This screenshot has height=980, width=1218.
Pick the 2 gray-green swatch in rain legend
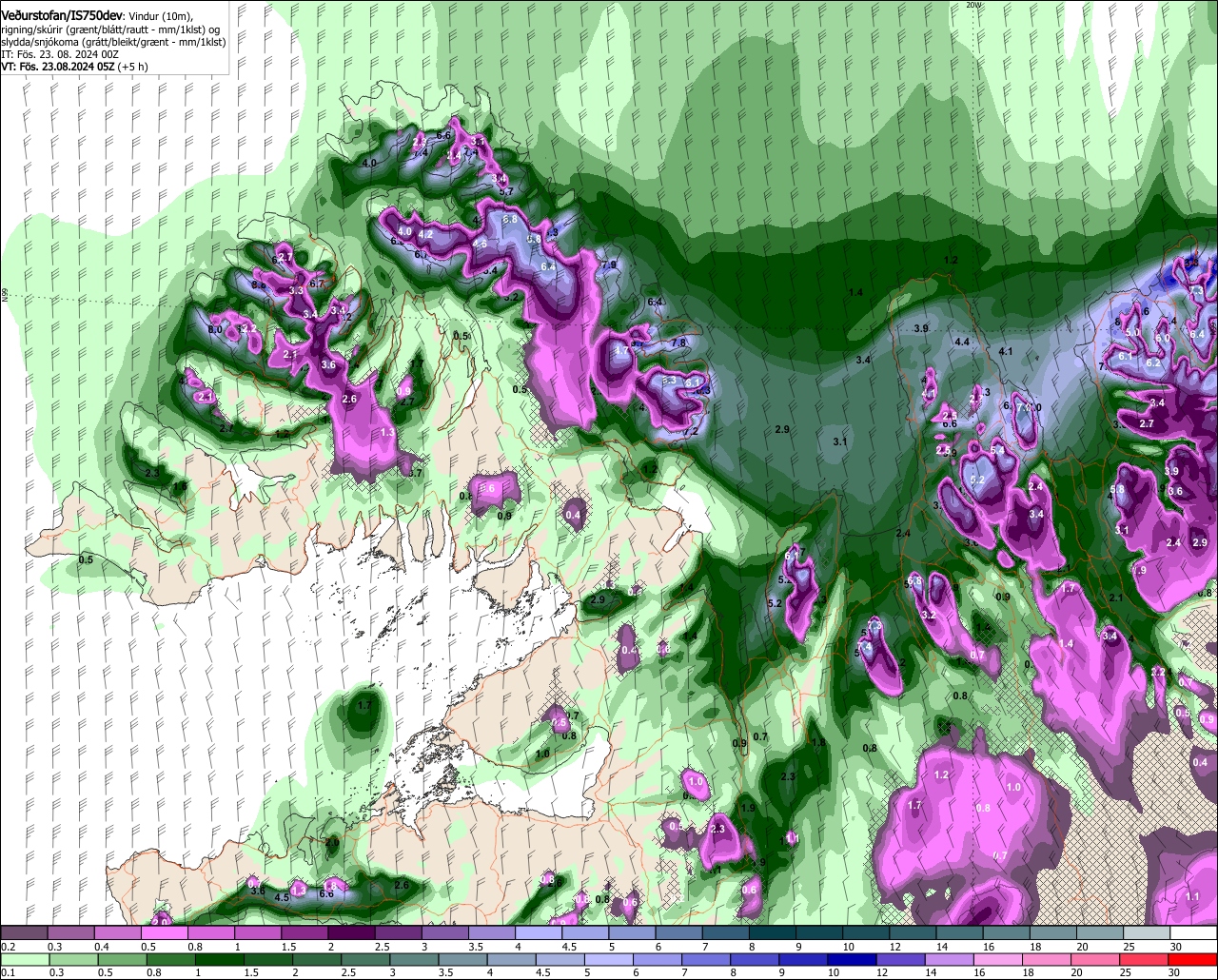(318, 959)
